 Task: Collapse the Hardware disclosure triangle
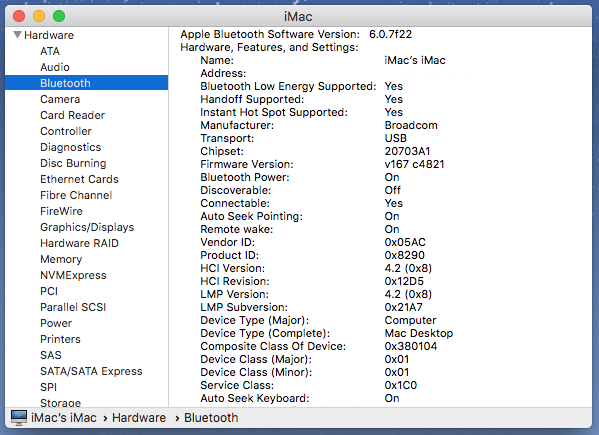(17, 35)
